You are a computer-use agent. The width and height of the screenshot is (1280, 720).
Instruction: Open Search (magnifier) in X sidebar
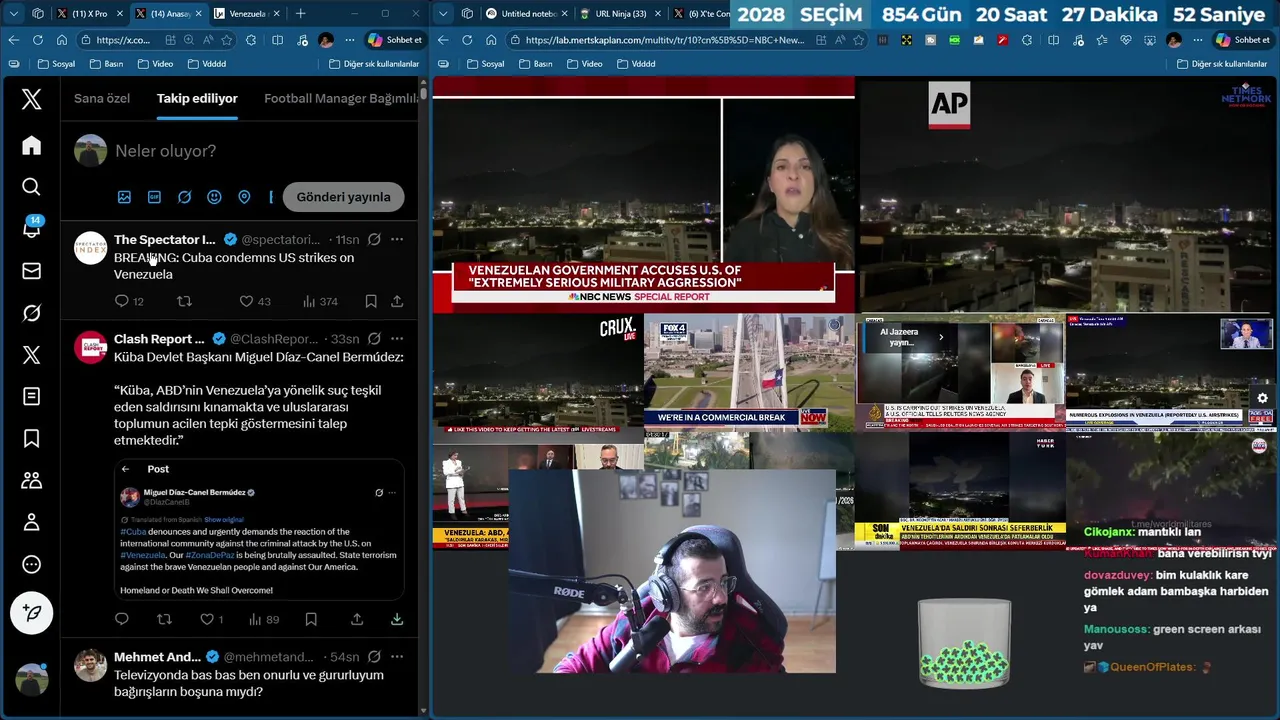(31, 187)
